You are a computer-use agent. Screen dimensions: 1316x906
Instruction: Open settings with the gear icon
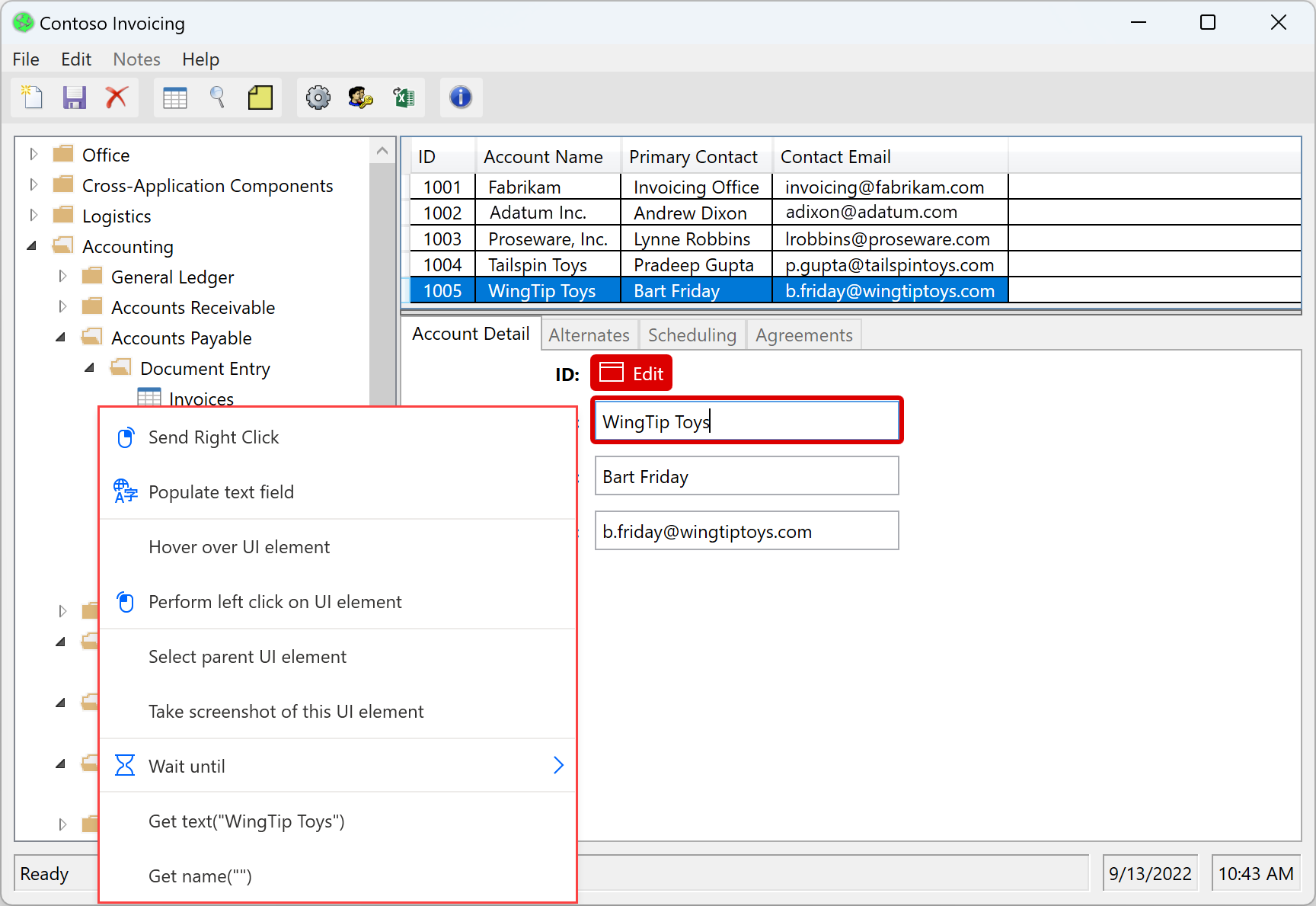click(318, 98)
